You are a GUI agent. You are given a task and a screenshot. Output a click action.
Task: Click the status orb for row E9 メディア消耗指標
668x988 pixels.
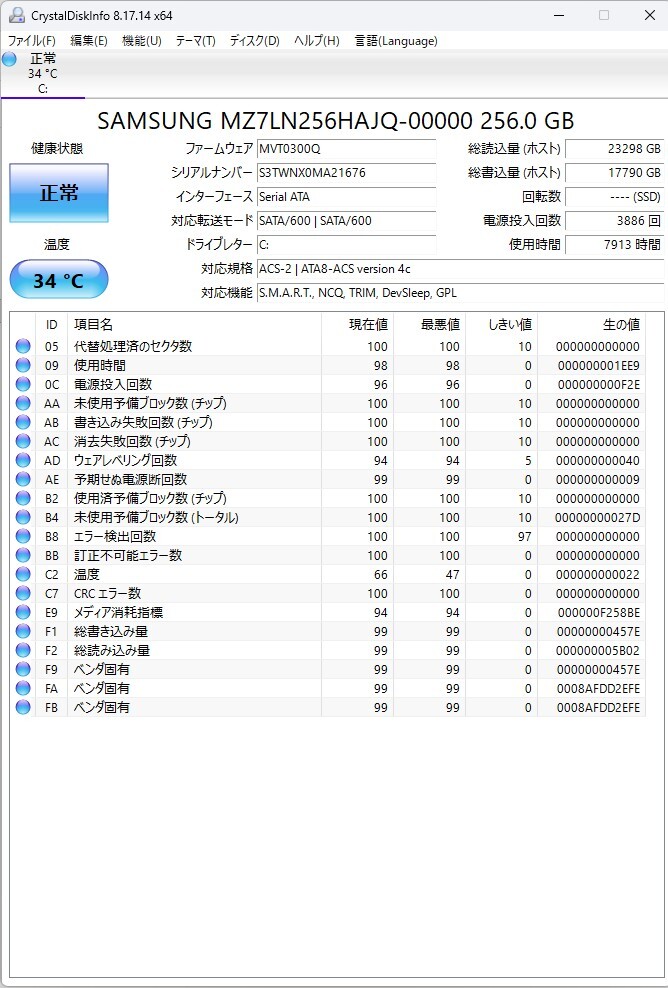coord(23,612)
